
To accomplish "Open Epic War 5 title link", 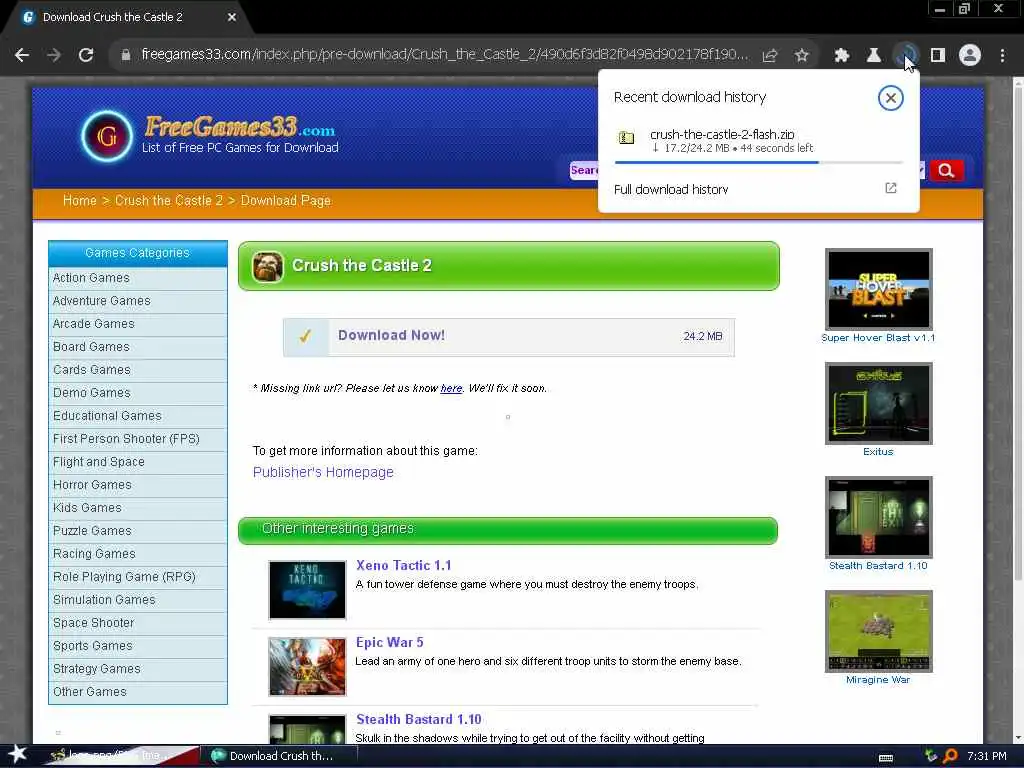I will [x=390, y=643].
